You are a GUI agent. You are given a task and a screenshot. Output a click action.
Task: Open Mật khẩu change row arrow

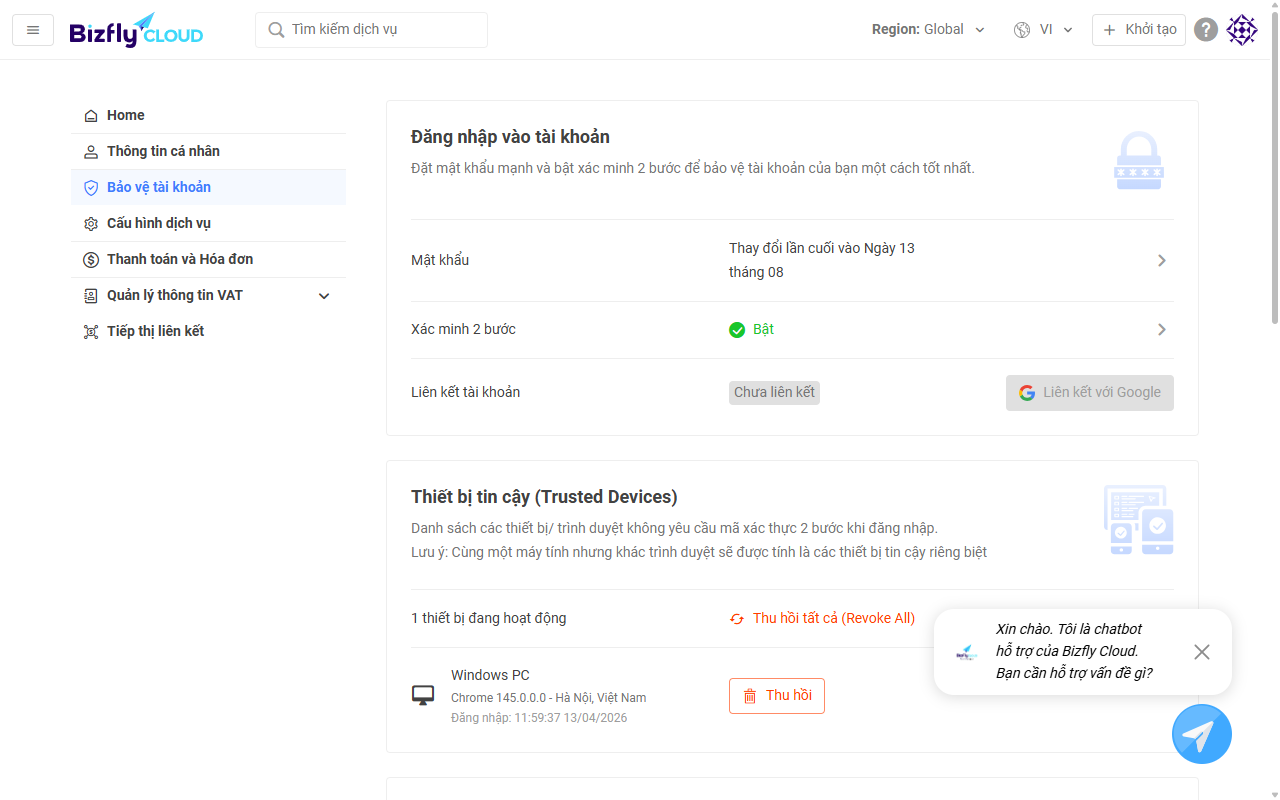1161,261
